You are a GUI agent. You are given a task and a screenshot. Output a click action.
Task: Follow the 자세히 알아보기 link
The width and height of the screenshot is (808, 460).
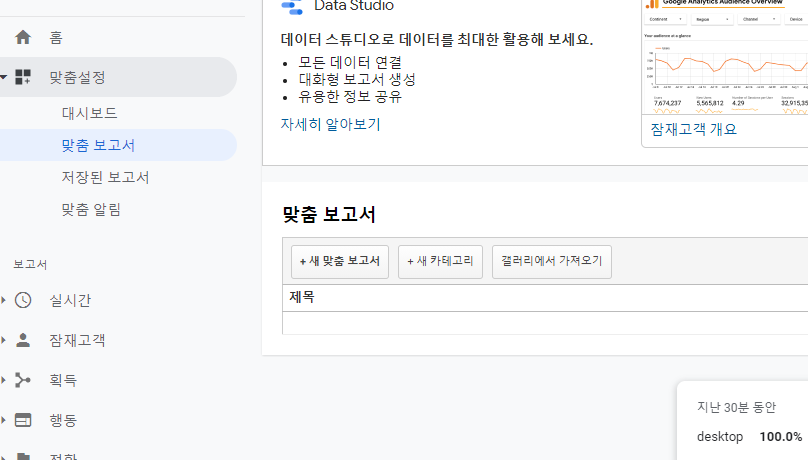tap(330, 124)
